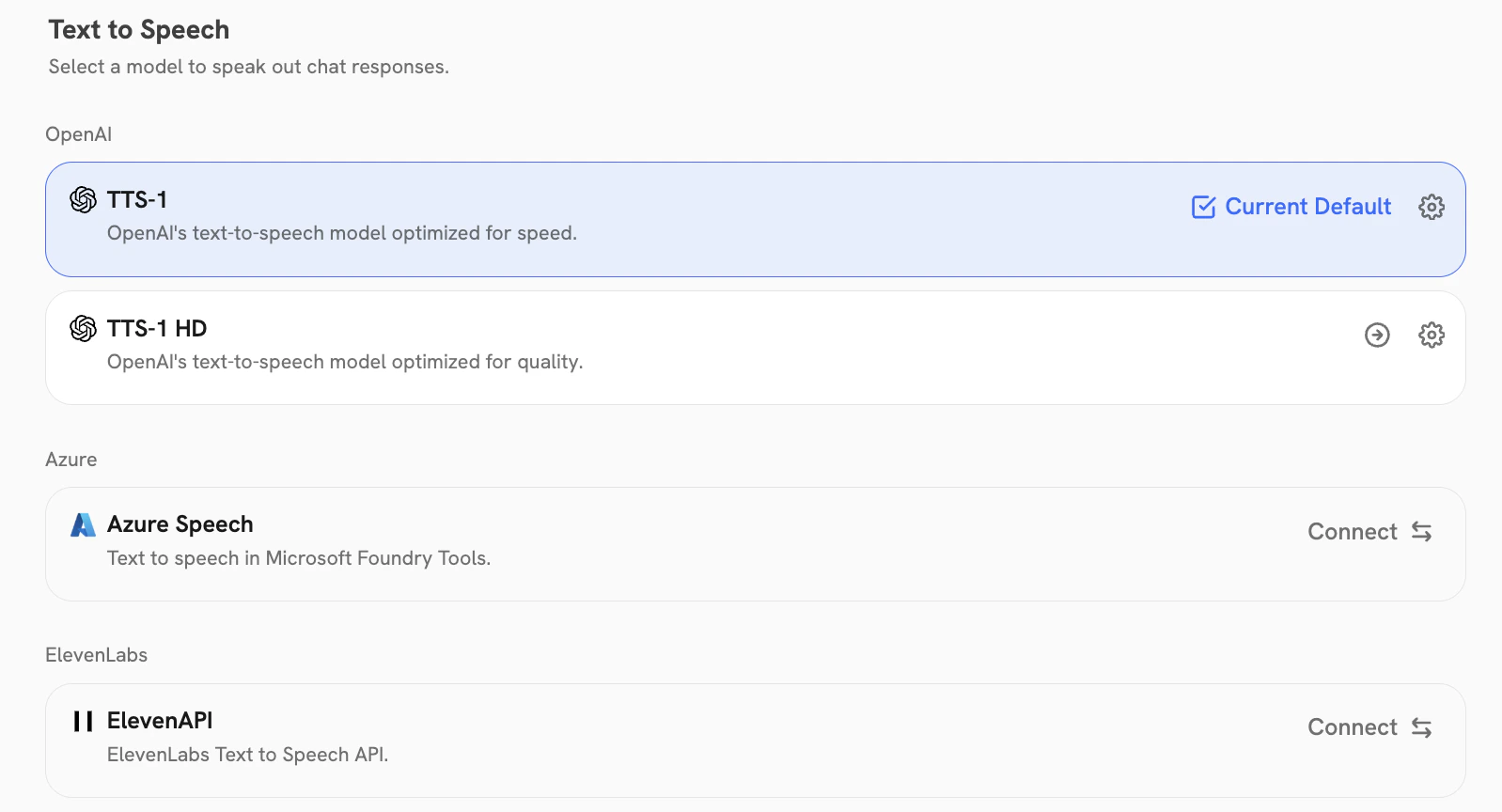Connect the Azure Speech service
The width and height of the screenshot is (1502, 812).
tap(1352, 532)
